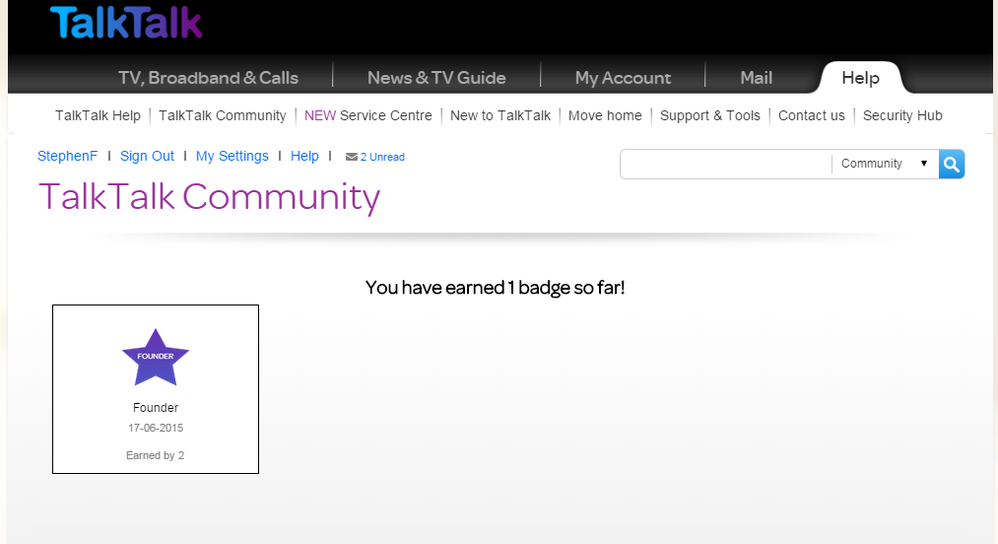This screenshot has width=998, height=544.
Task: Click the Founder badge title text
Action: point(155,408)
